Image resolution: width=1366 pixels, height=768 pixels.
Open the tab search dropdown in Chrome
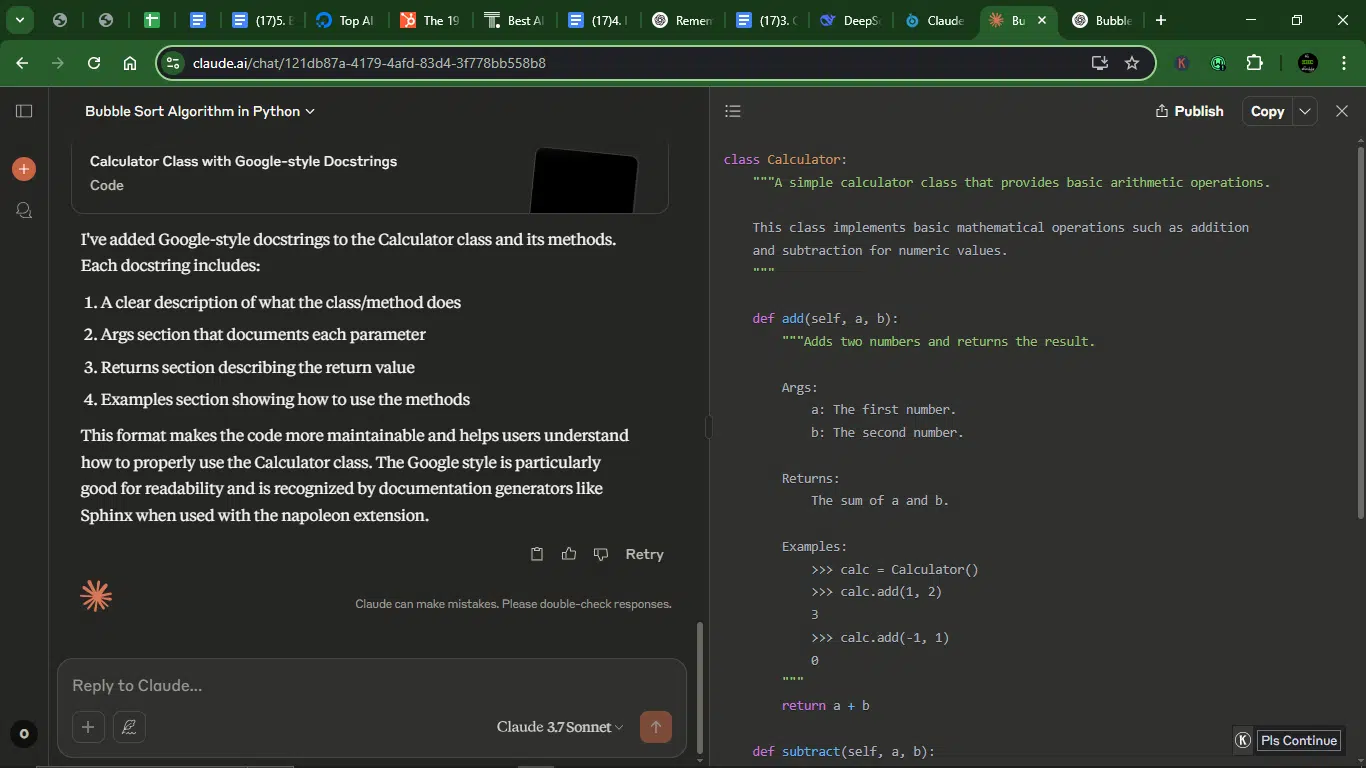tap(19, 20)
